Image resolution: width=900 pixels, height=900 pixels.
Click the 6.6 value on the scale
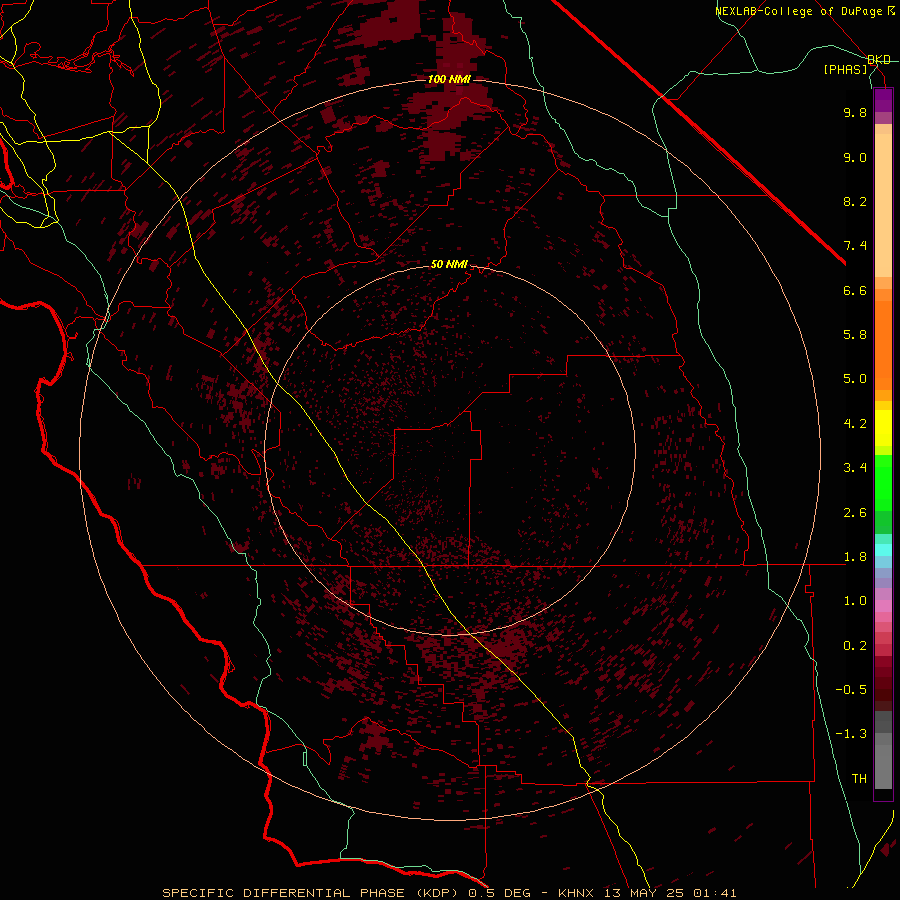point(855,290)
